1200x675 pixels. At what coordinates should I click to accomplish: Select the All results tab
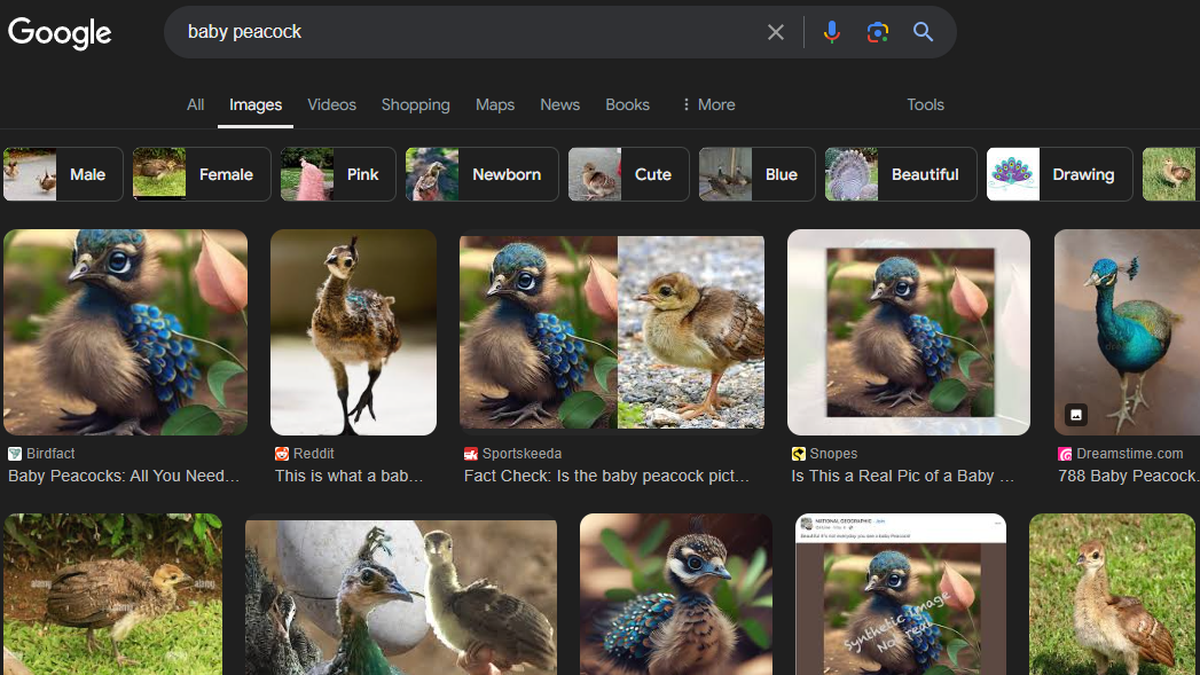point(195,105)
